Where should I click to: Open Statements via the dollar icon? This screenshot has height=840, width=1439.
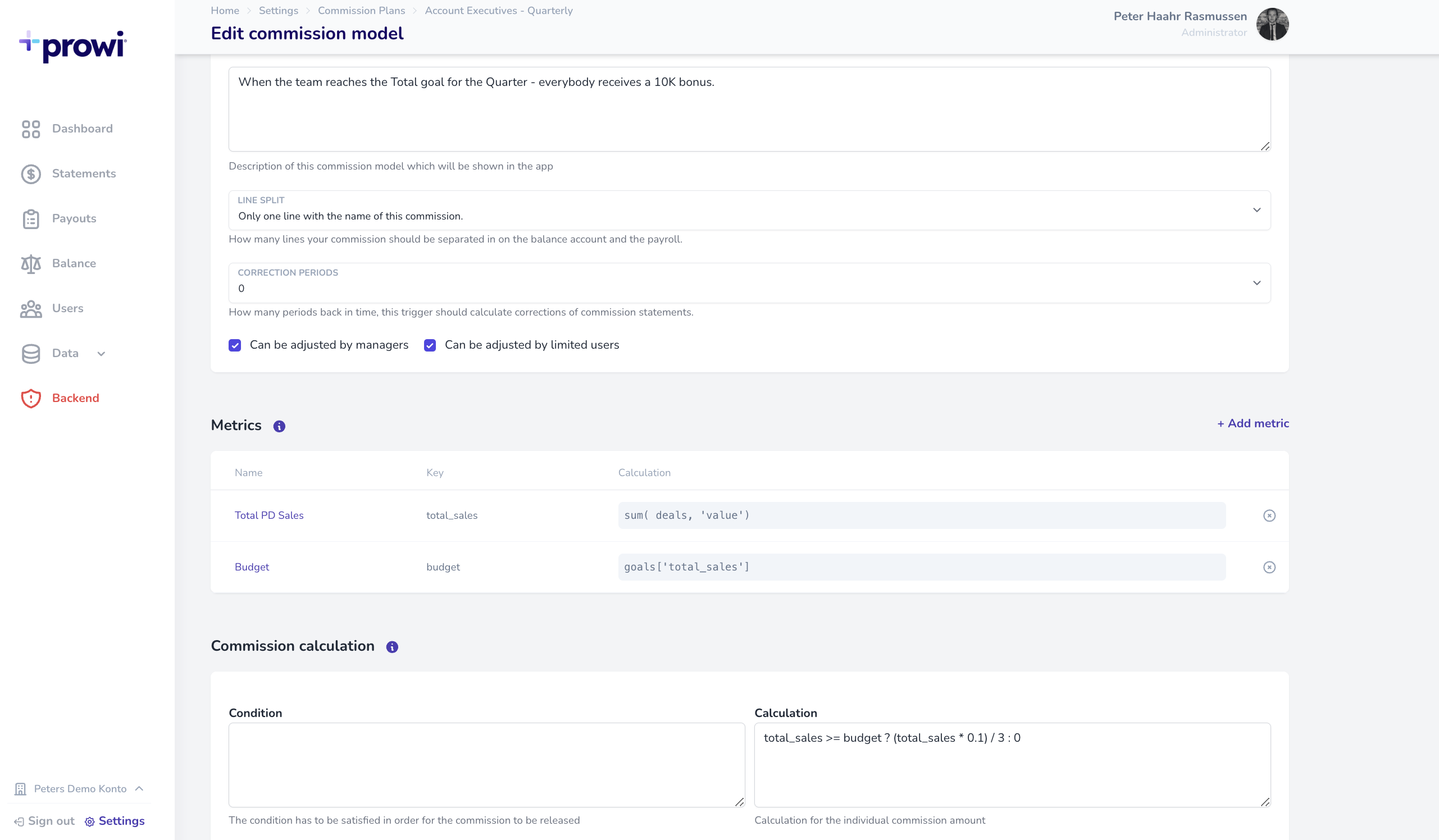pos(31,174)
